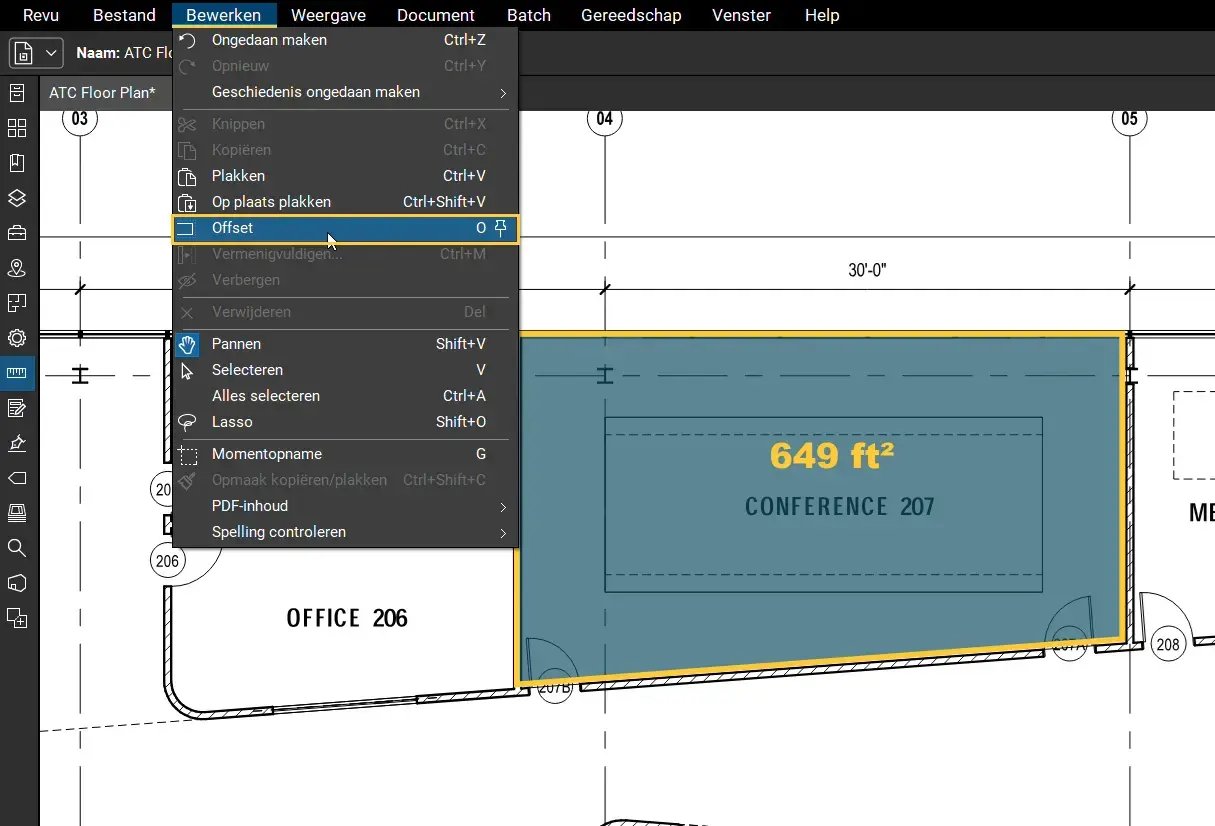
Task: Open the Signatures panel icon in the sidebar
Action: (17, 443)
